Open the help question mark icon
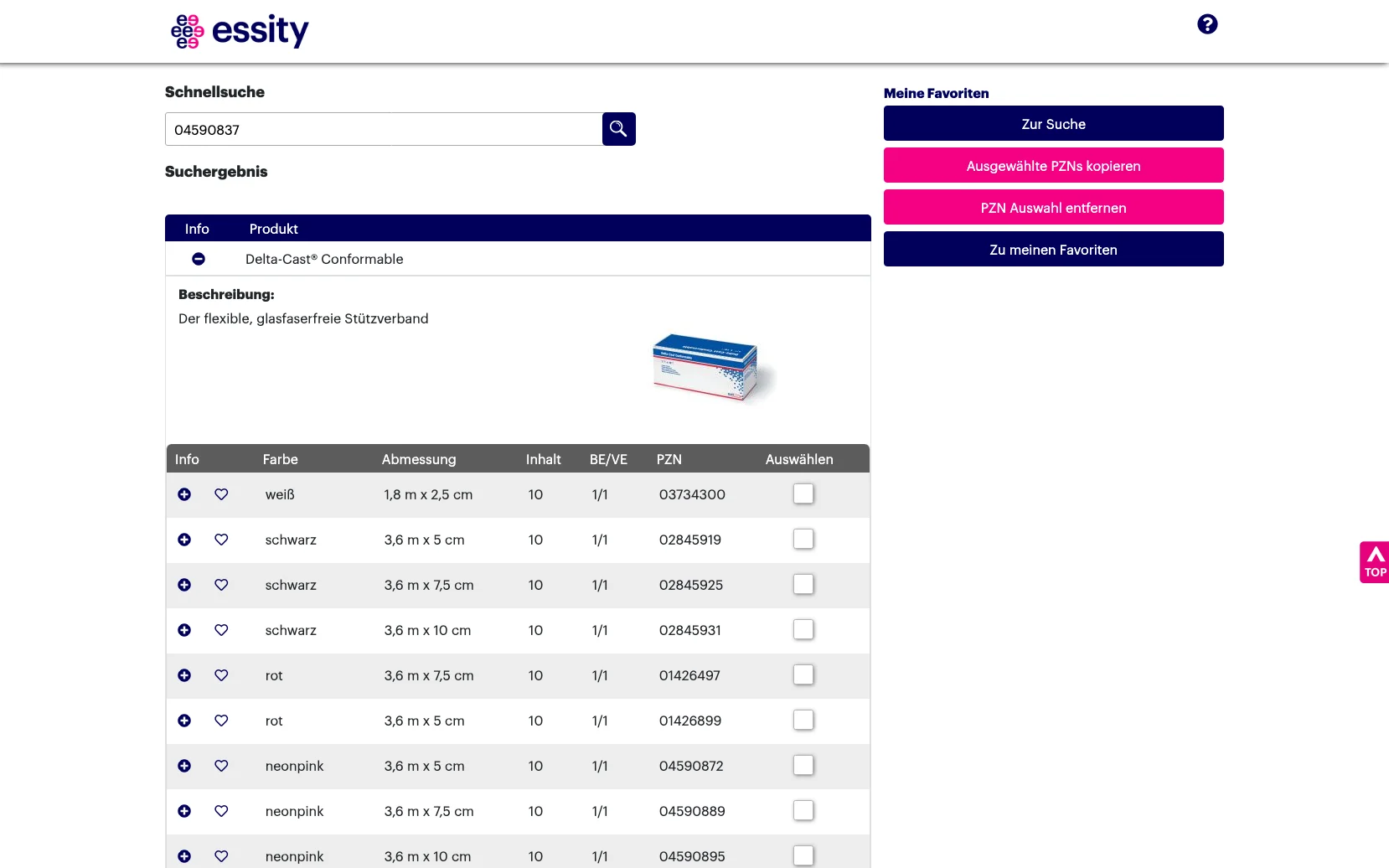 1207,24
